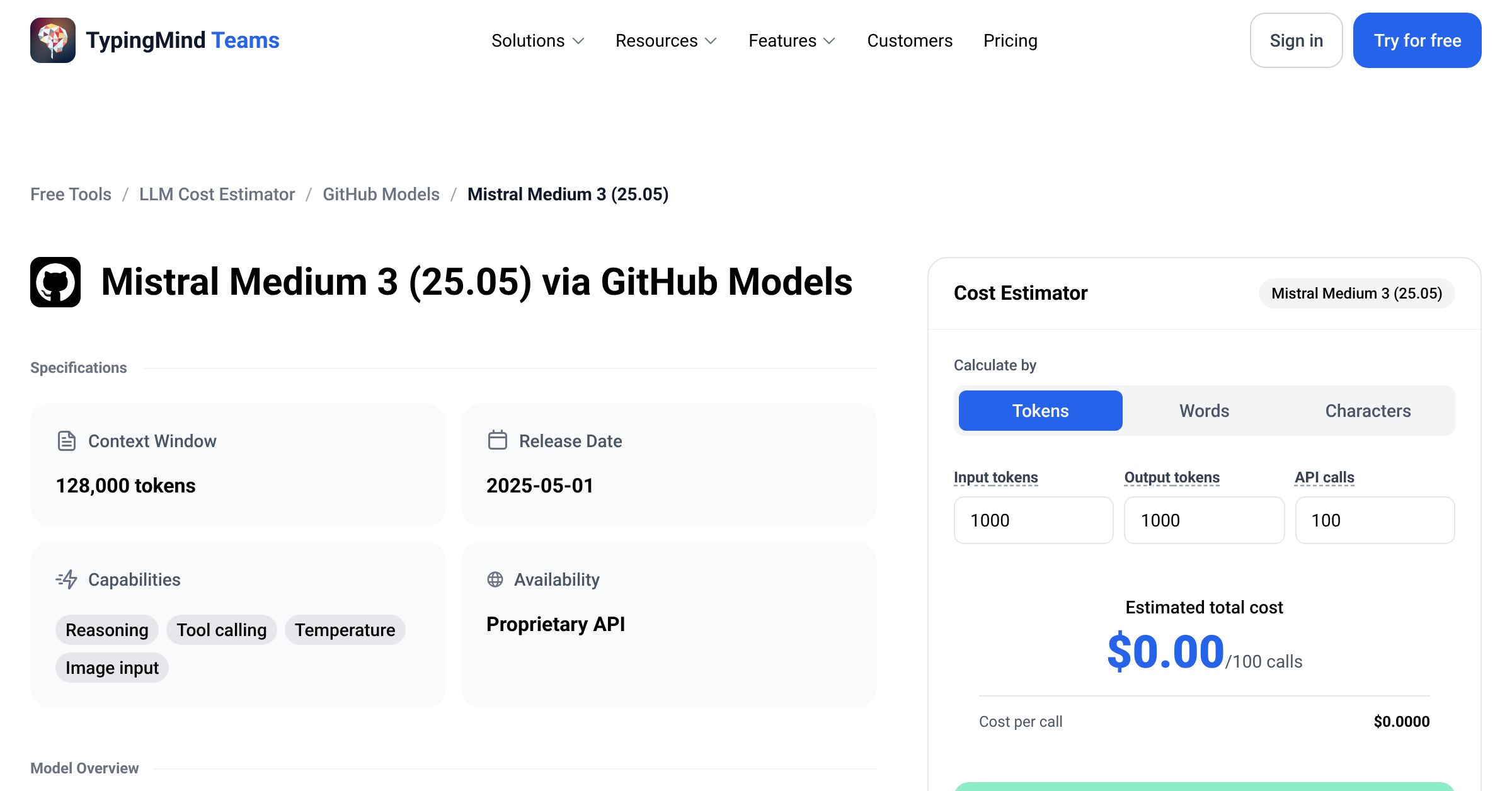Click the Try for free button
1512x791 pixels.
(1417, 40)
